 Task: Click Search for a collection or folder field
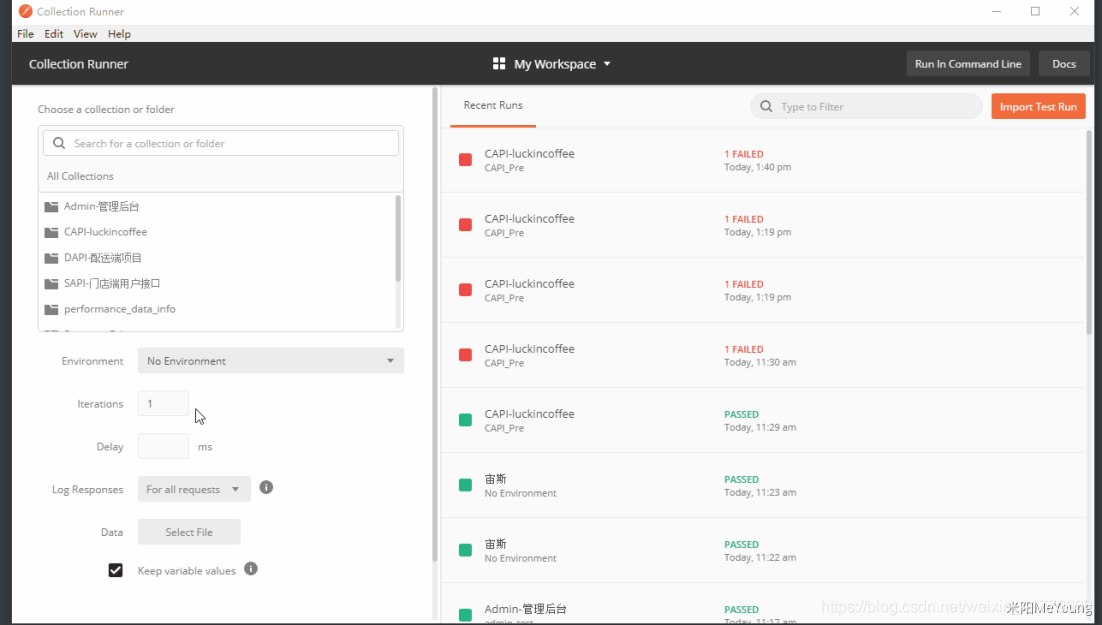[x=221, y=143]
